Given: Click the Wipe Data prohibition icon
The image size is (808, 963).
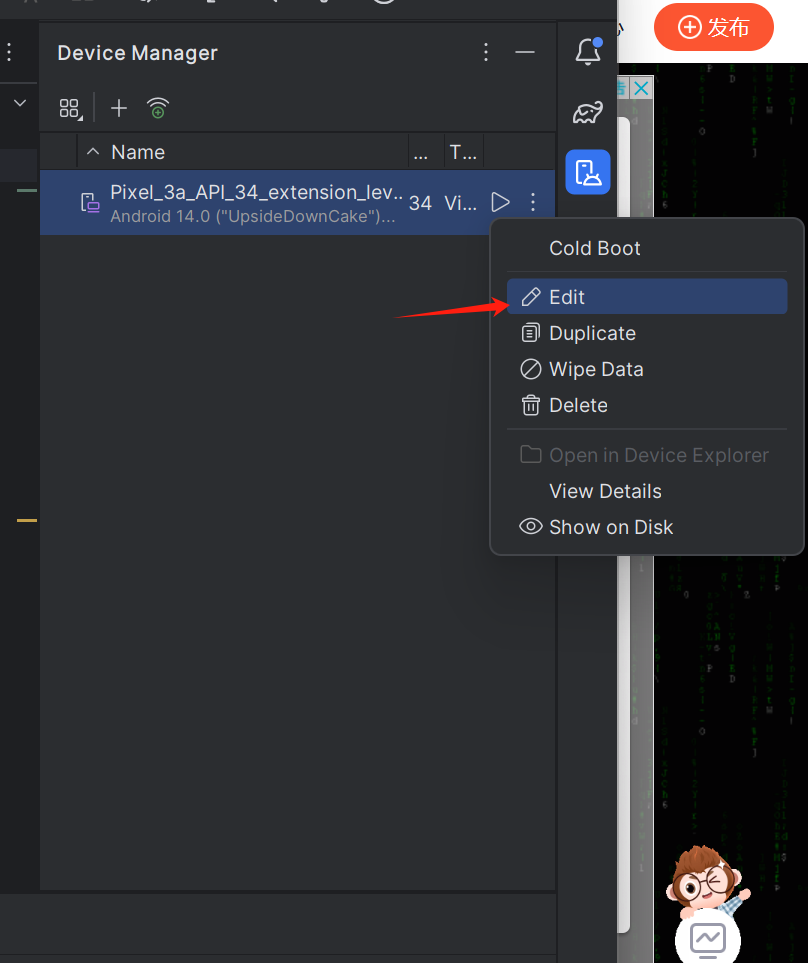Looking at the screenshot, I should pos(530,369).
